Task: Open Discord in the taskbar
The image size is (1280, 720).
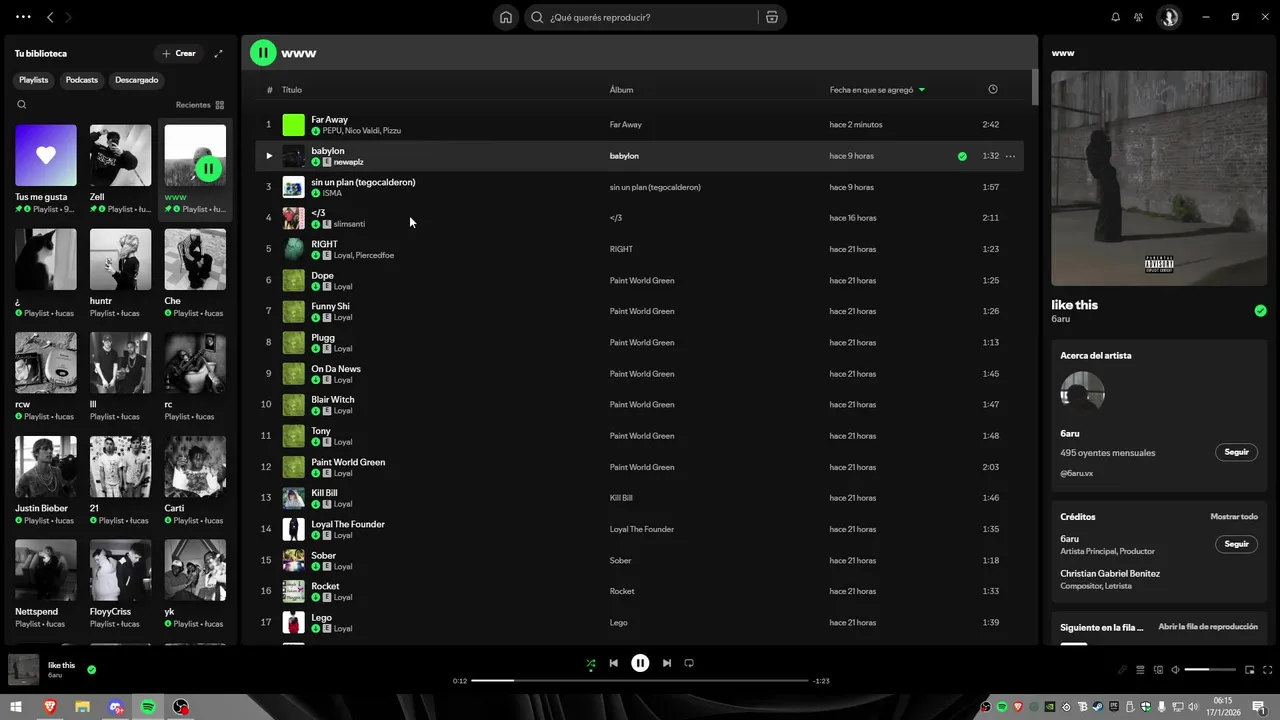Action: click(117, 707)
